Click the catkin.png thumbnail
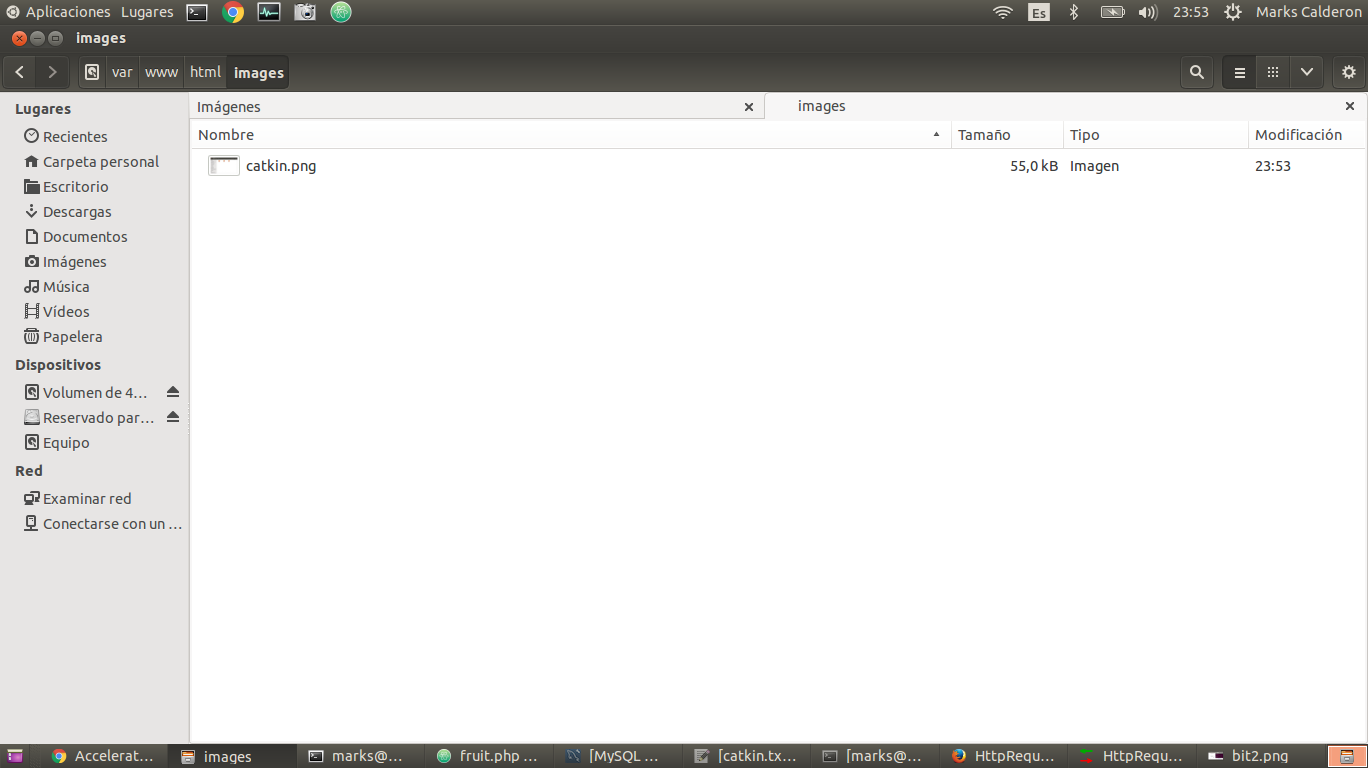 (224, 166)
